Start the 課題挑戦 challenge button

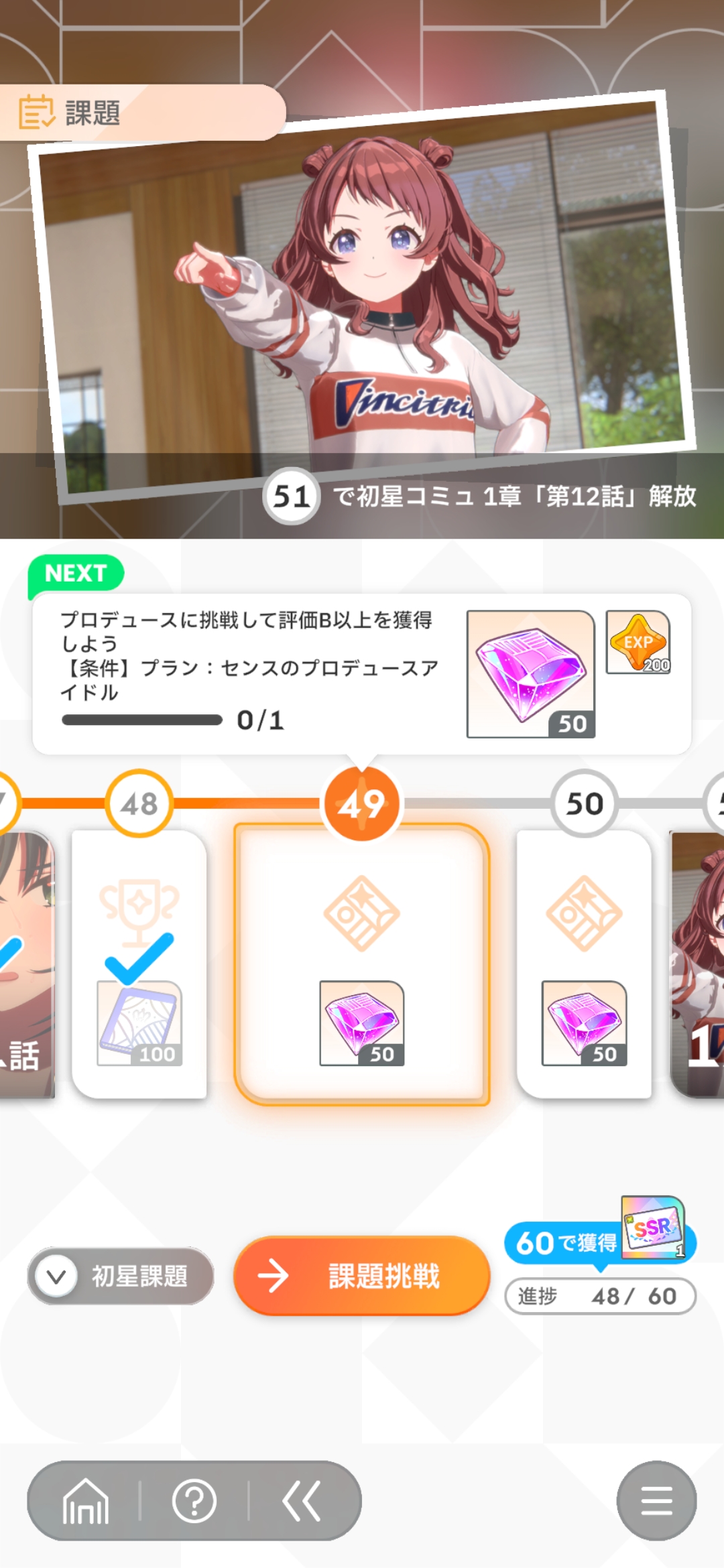(x=362, y=1275)
